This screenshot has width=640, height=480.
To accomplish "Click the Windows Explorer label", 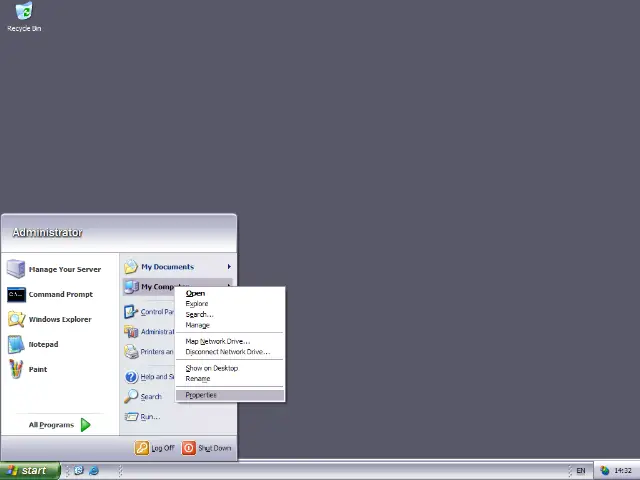I will coord(60,319).
